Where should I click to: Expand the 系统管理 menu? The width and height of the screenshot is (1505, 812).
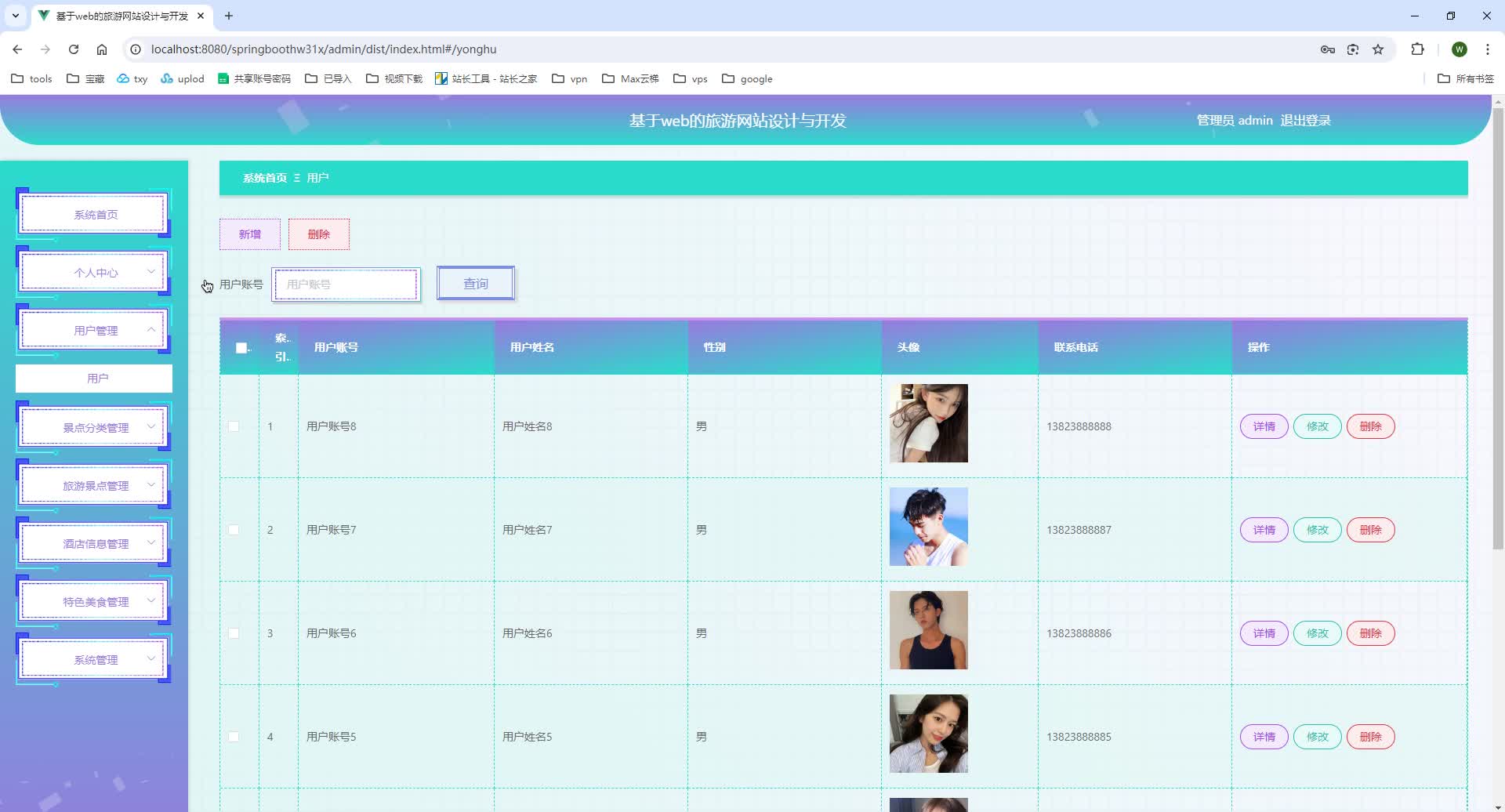[94, 659]
